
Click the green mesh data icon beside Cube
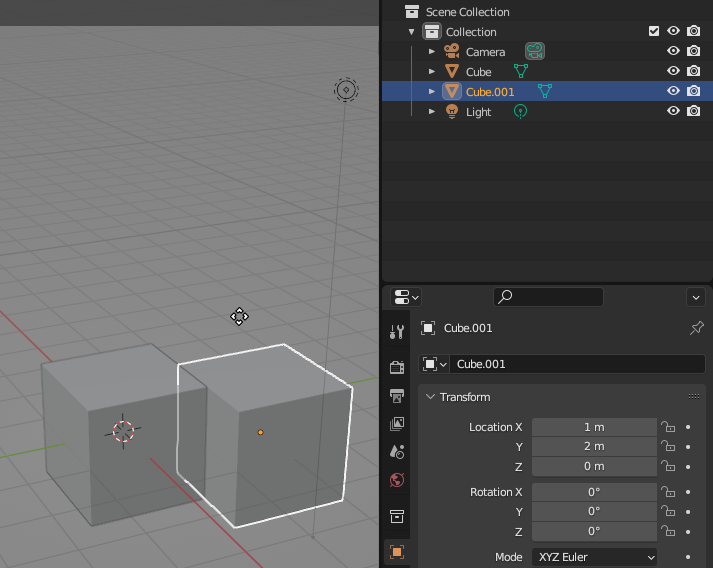click(521, 71)
